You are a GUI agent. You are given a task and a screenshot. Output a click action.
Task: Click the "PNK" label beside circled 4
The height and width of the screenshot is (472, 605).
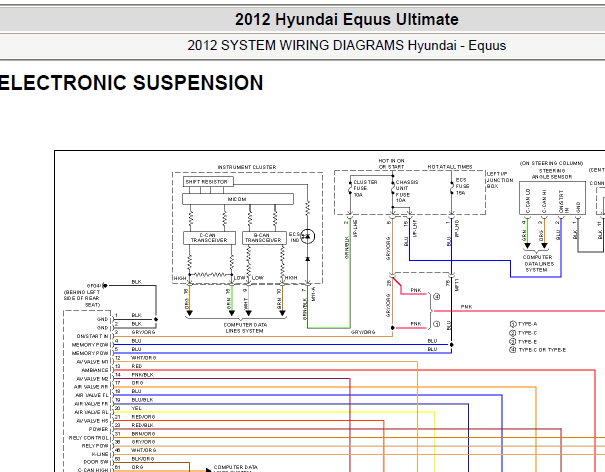pos(416,290)
